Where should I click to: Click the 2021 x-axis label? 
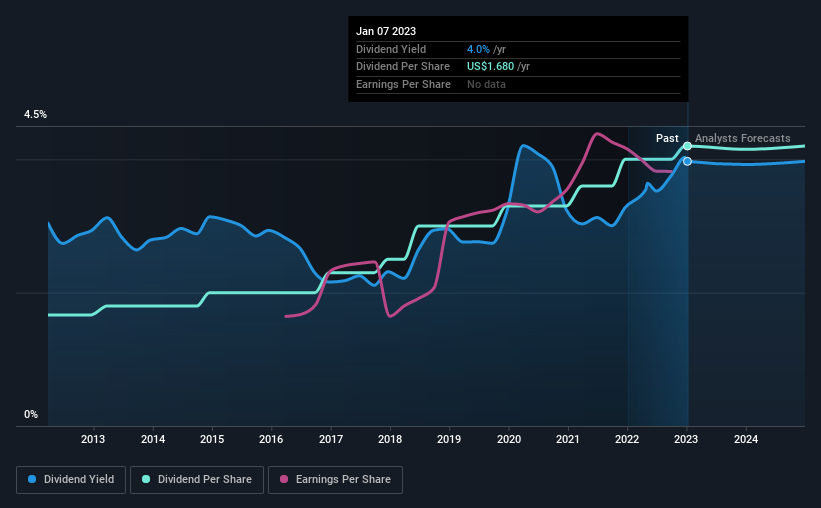[x=568, y=439]
